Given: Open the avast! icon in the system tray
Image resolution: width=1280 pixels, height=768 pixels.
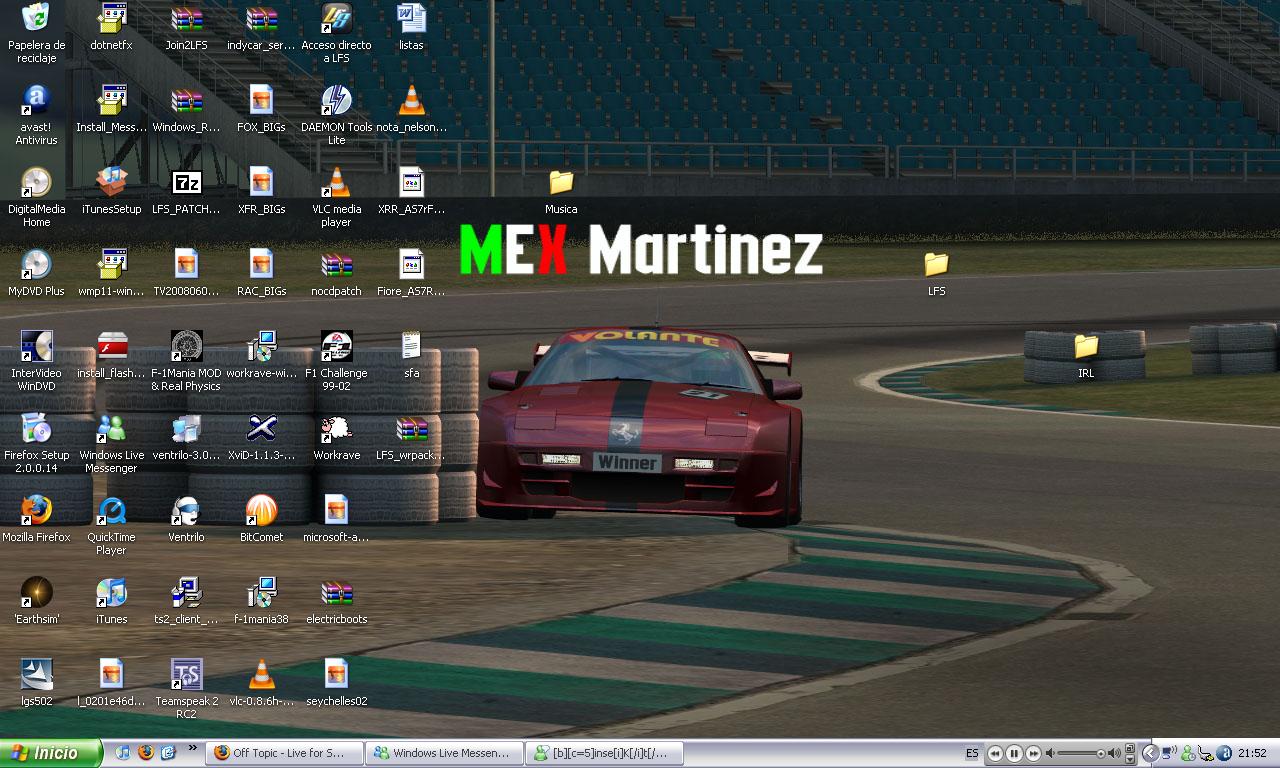Looking at the screenshot, I should tap(1226, 753).
